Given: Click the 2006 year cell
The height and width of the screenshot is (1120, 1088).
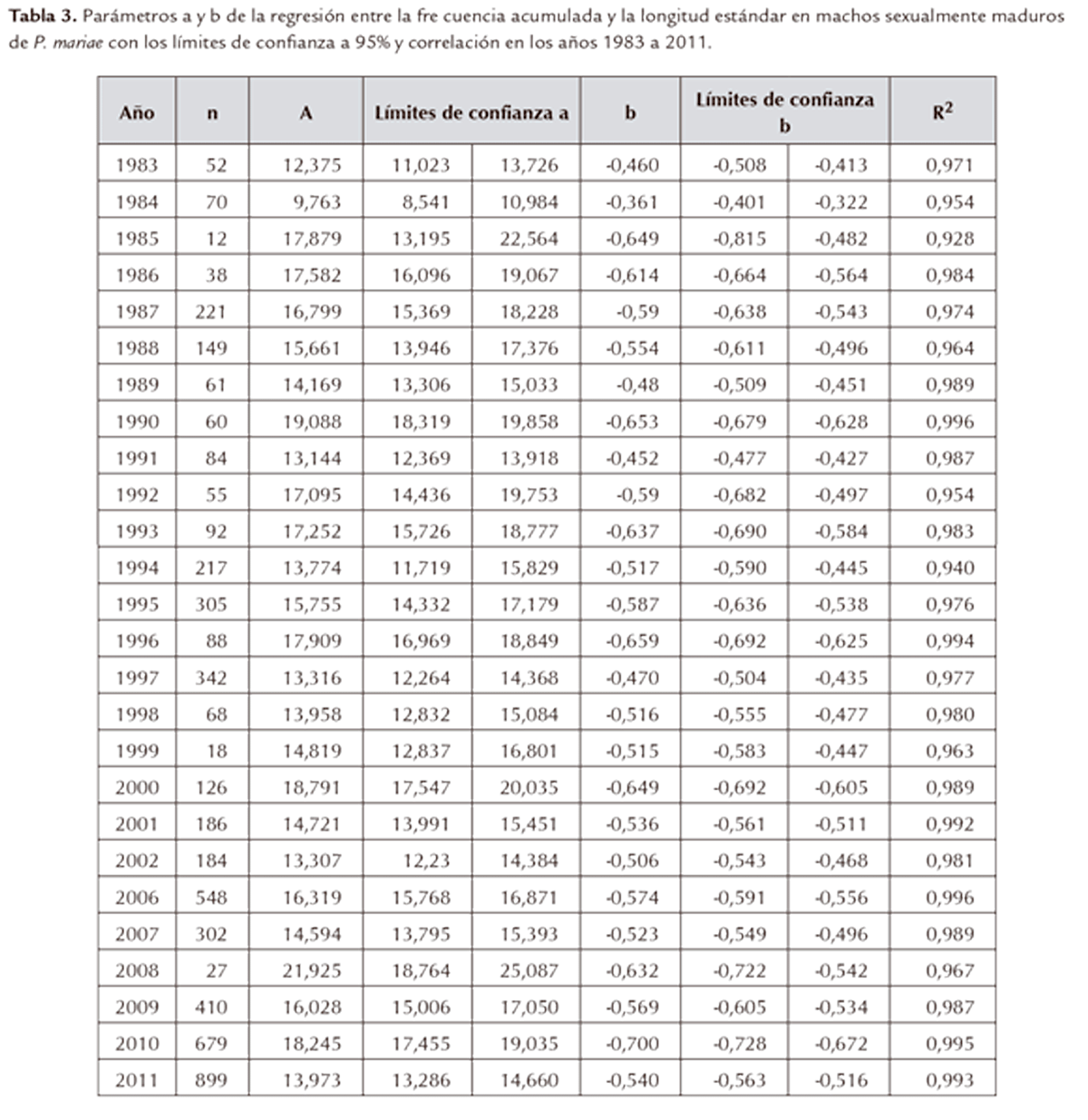Looking at the screenshot, I should coord(137,897).
